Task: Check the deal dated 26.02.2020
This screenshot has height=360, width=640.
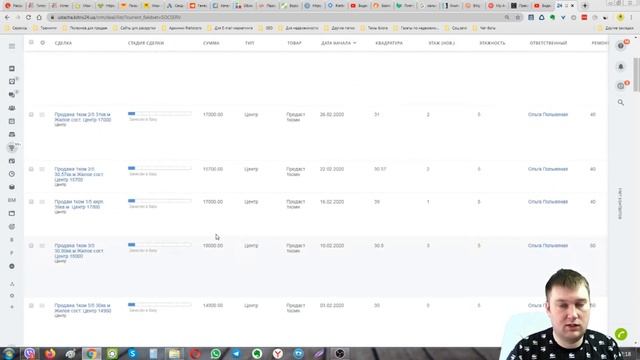Action: [31, 115]
